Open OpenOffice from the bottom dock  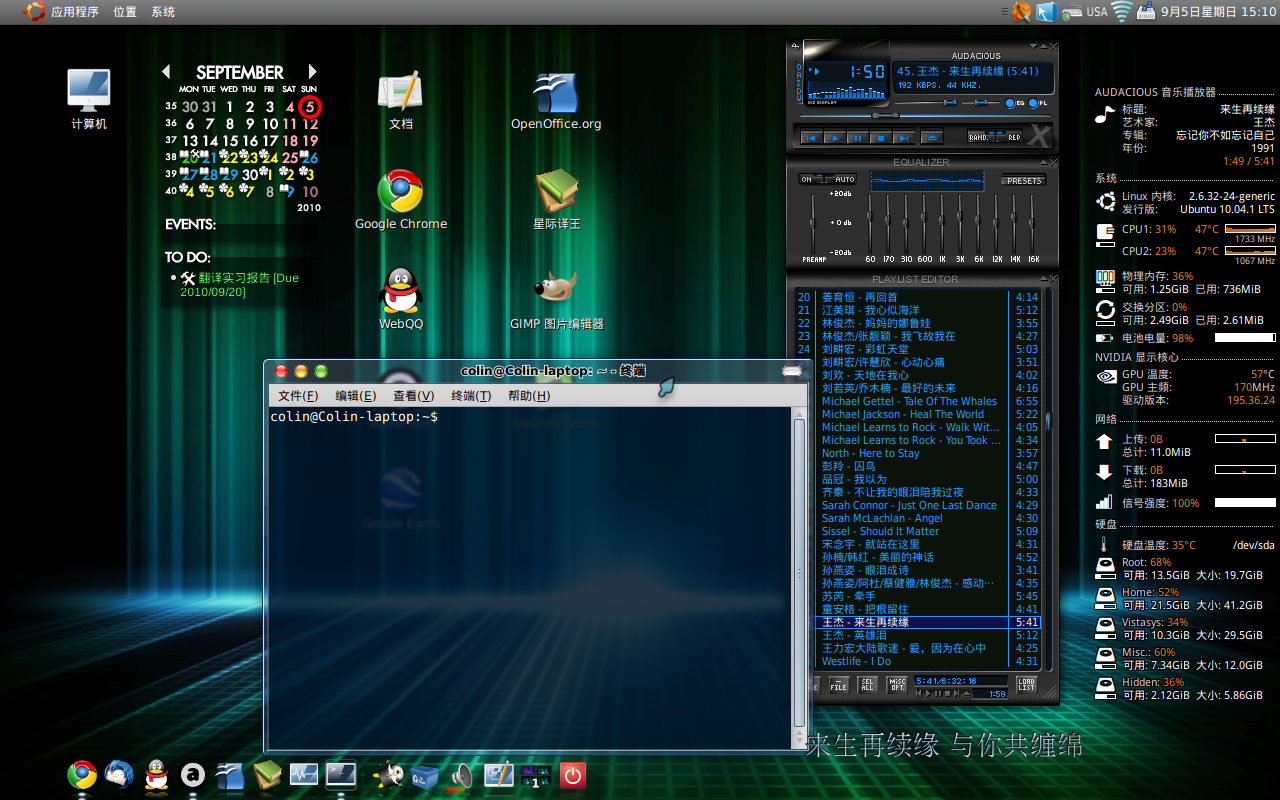(230, 774)
